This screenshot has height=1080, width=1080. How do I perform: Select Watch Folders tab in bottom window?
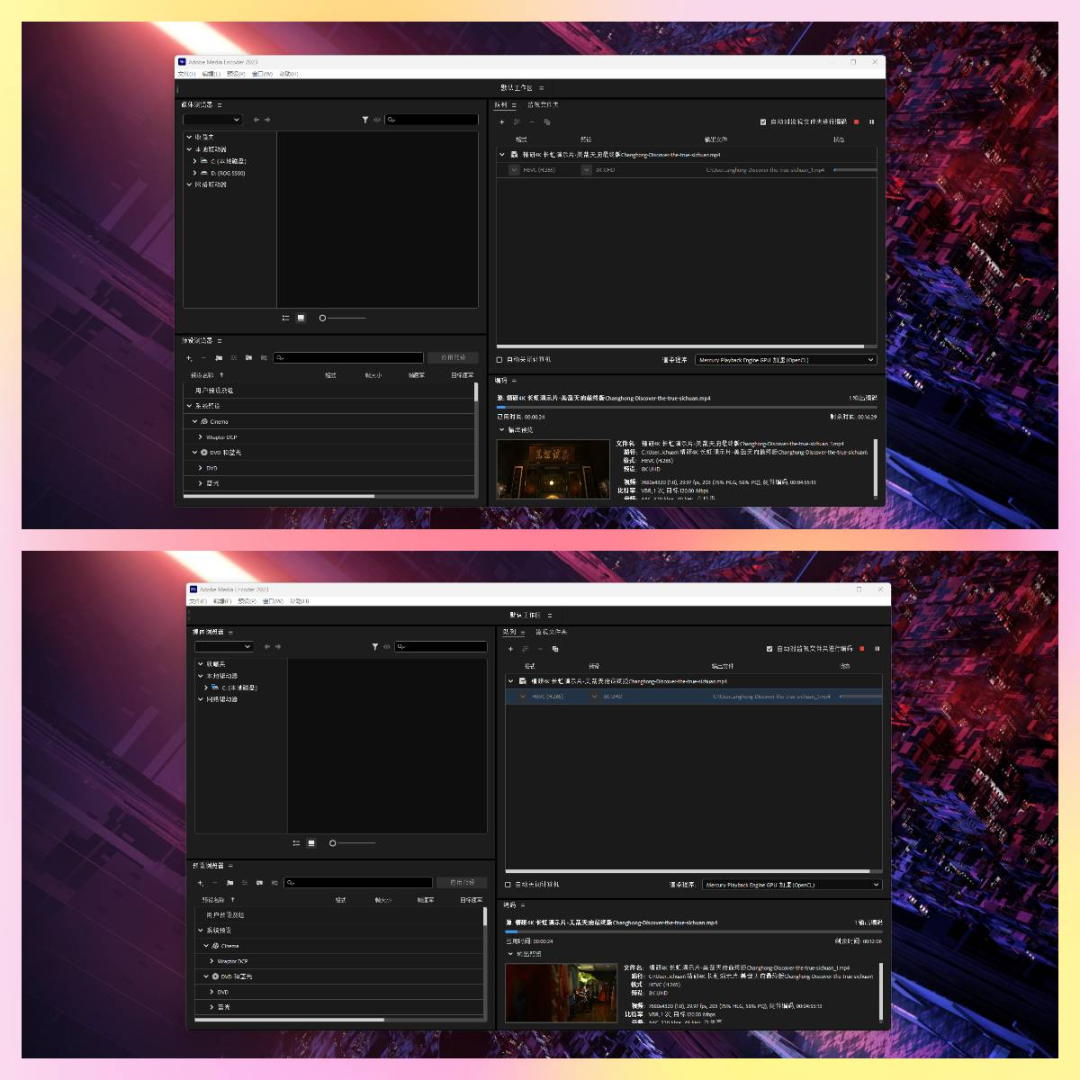coord(551,632)
